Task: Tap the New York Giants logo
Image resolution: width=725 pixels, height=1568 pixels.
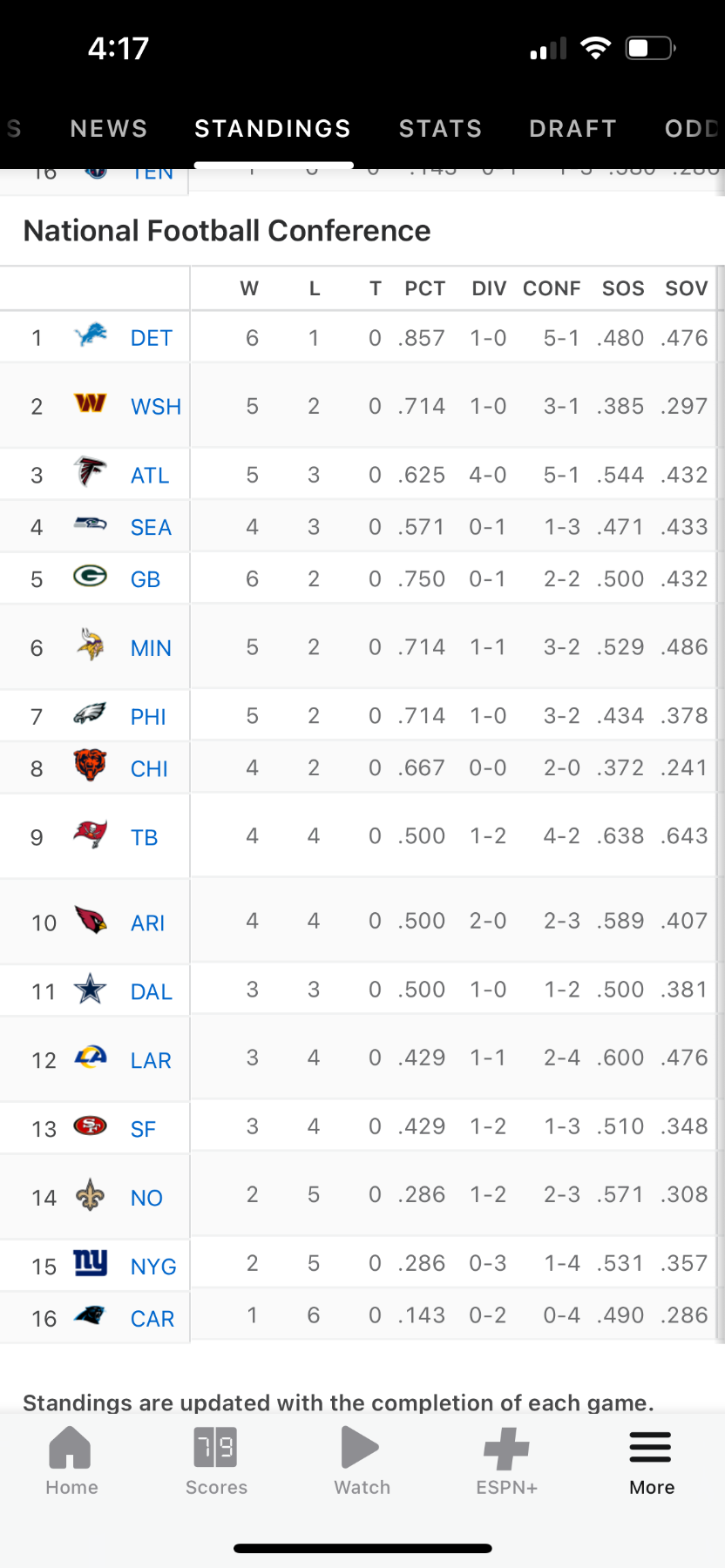Action: tap(91, 1263)
